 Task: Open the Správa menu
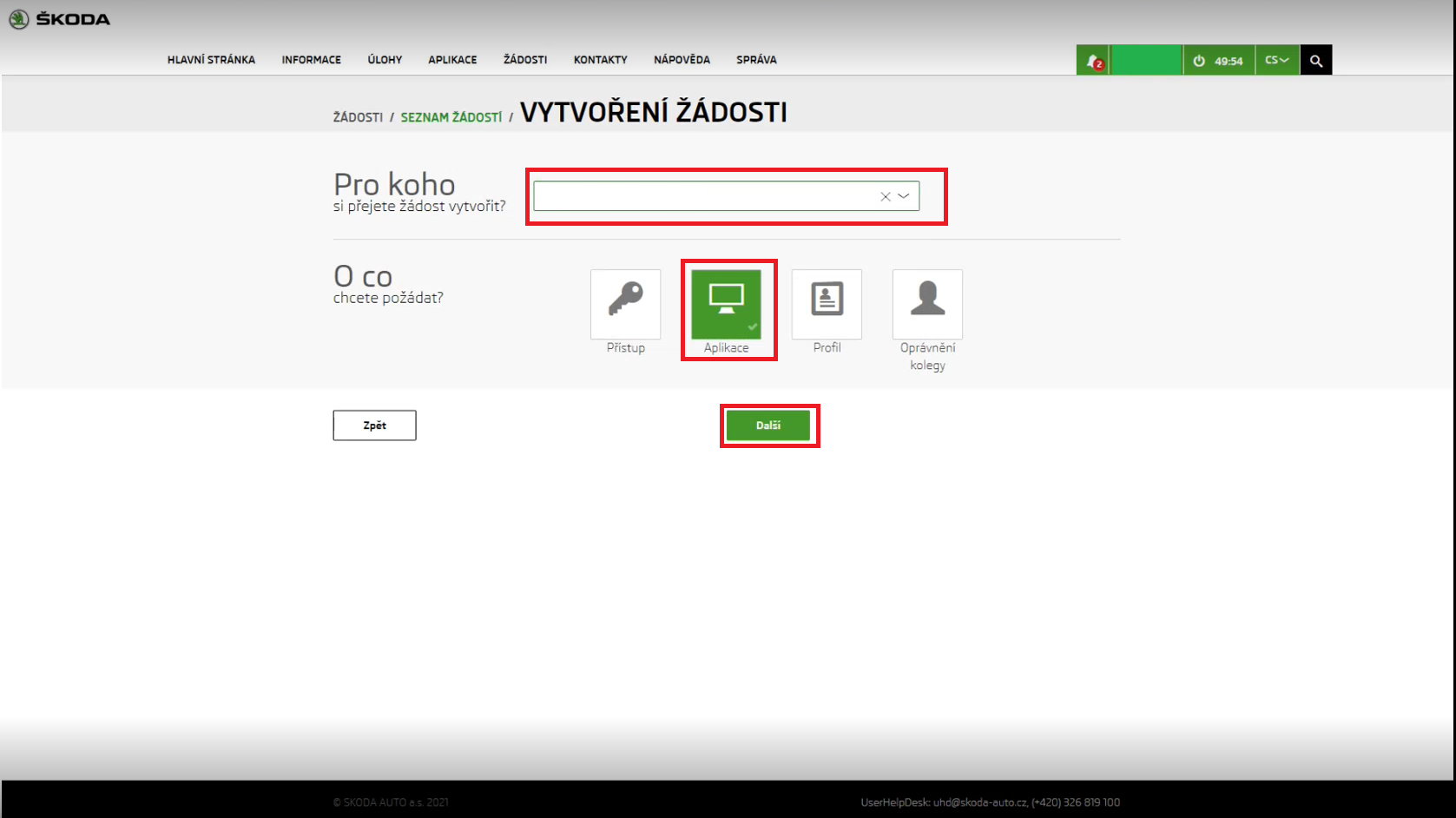(756, 60)
